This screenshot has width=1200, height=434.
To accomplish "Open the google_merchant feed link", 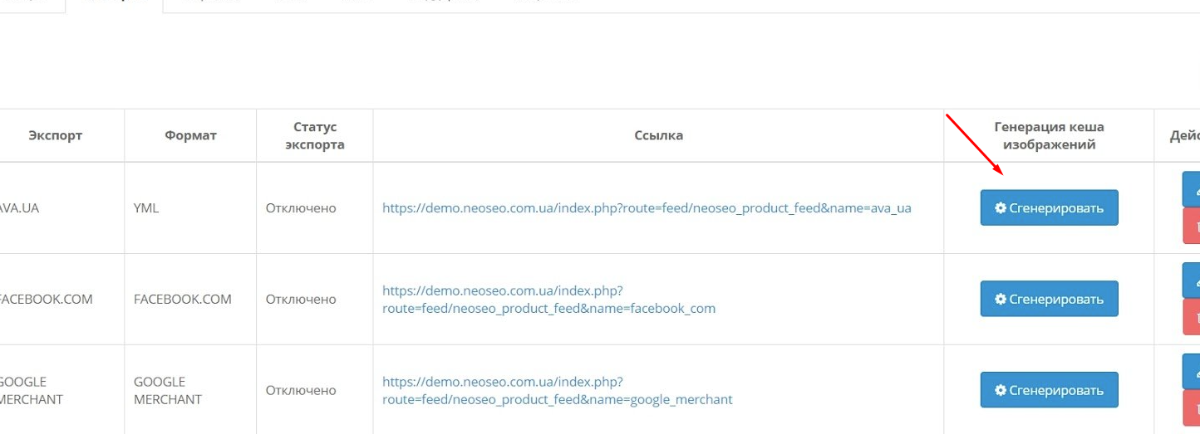I will tap(557, 390).
